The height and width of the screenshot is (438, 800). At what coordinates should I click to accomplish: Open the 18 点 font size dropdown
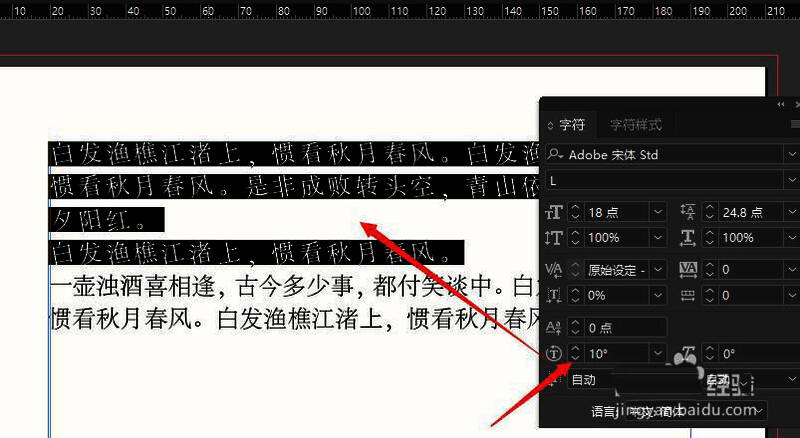(x=658, y=212)
